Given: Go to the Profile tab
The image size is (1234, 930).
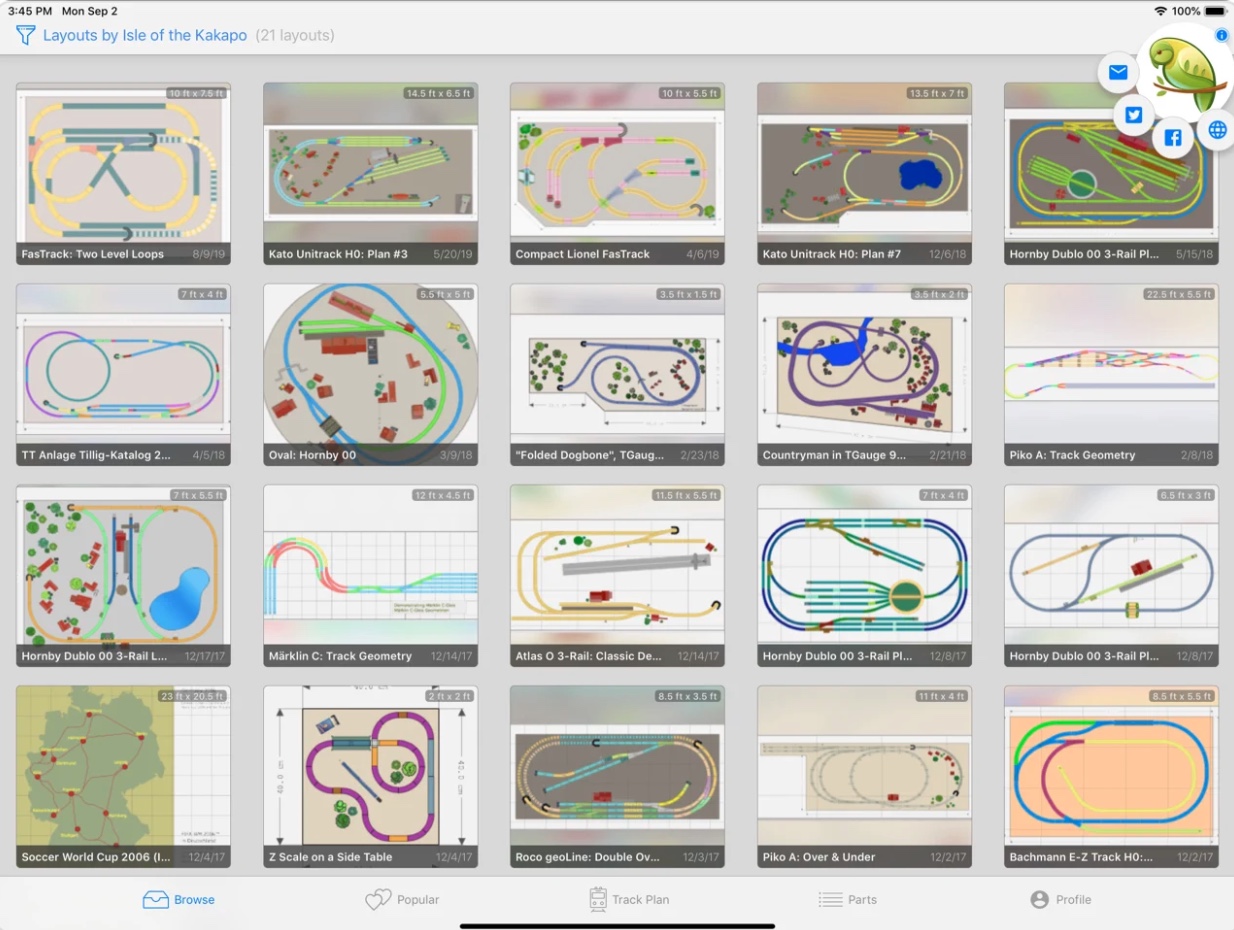Looking at the screenshot, I should coord(1061,900).
